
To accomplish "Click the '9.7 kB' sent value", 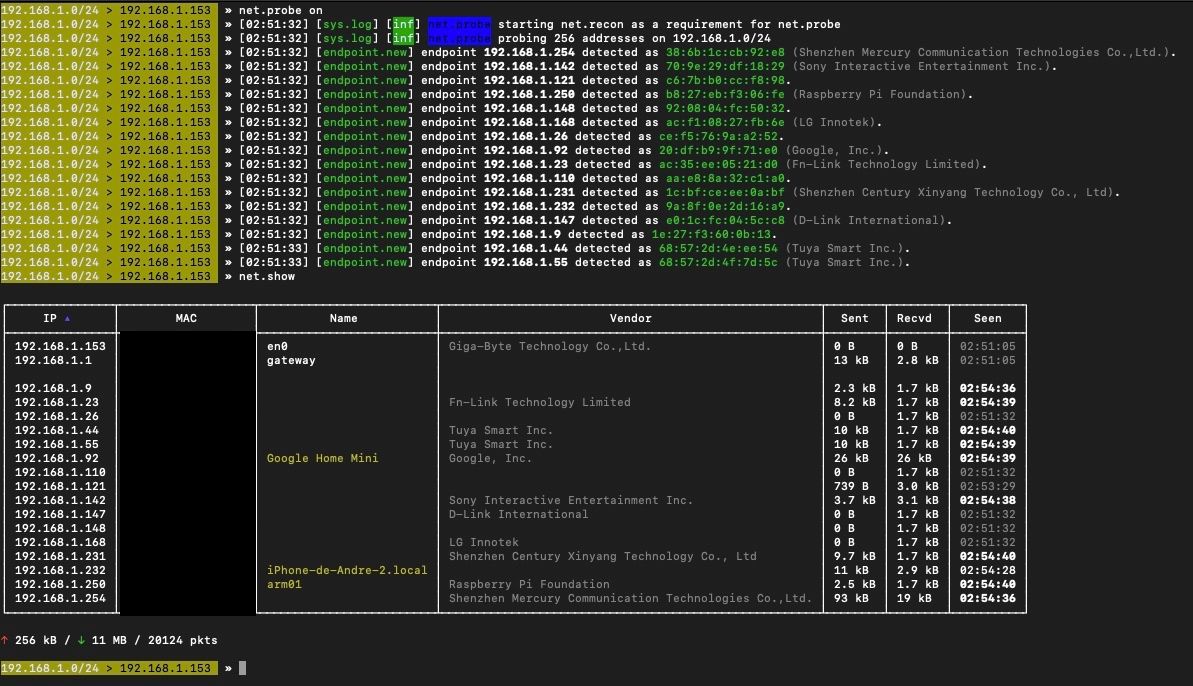I will coord(854,557).
